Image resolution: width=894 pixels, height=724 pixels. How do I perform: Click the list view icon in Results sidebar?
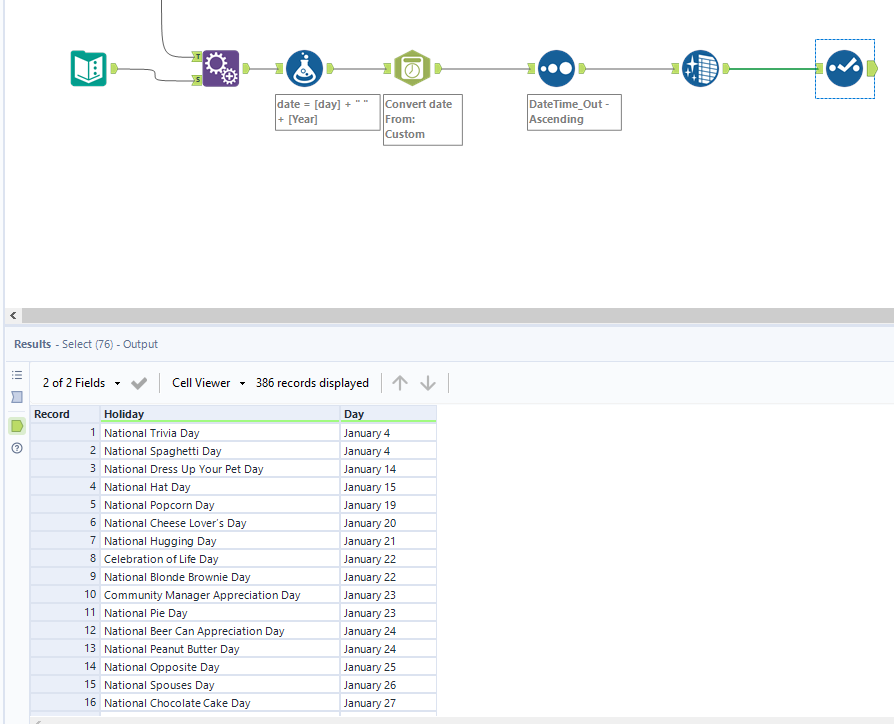(x=17, y=372)
